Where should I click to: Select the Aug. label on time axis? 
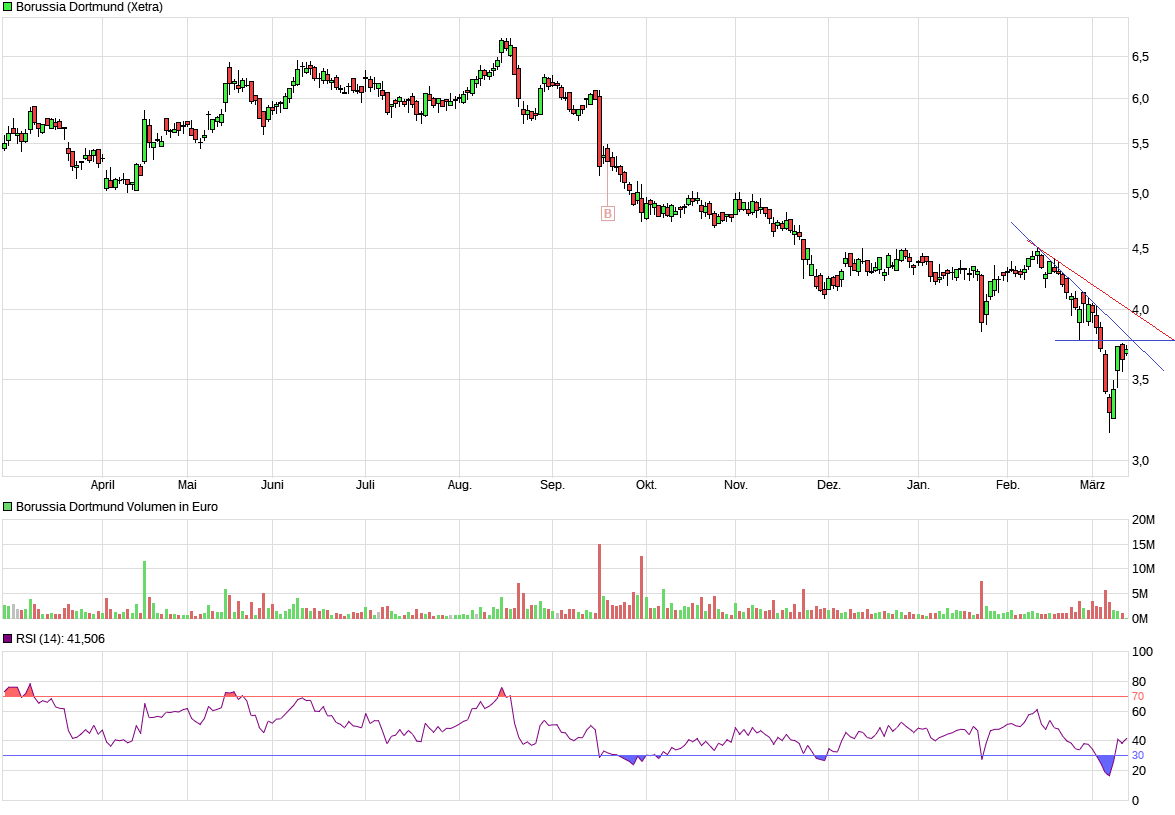pyautogui.click(x=459, y=485)
